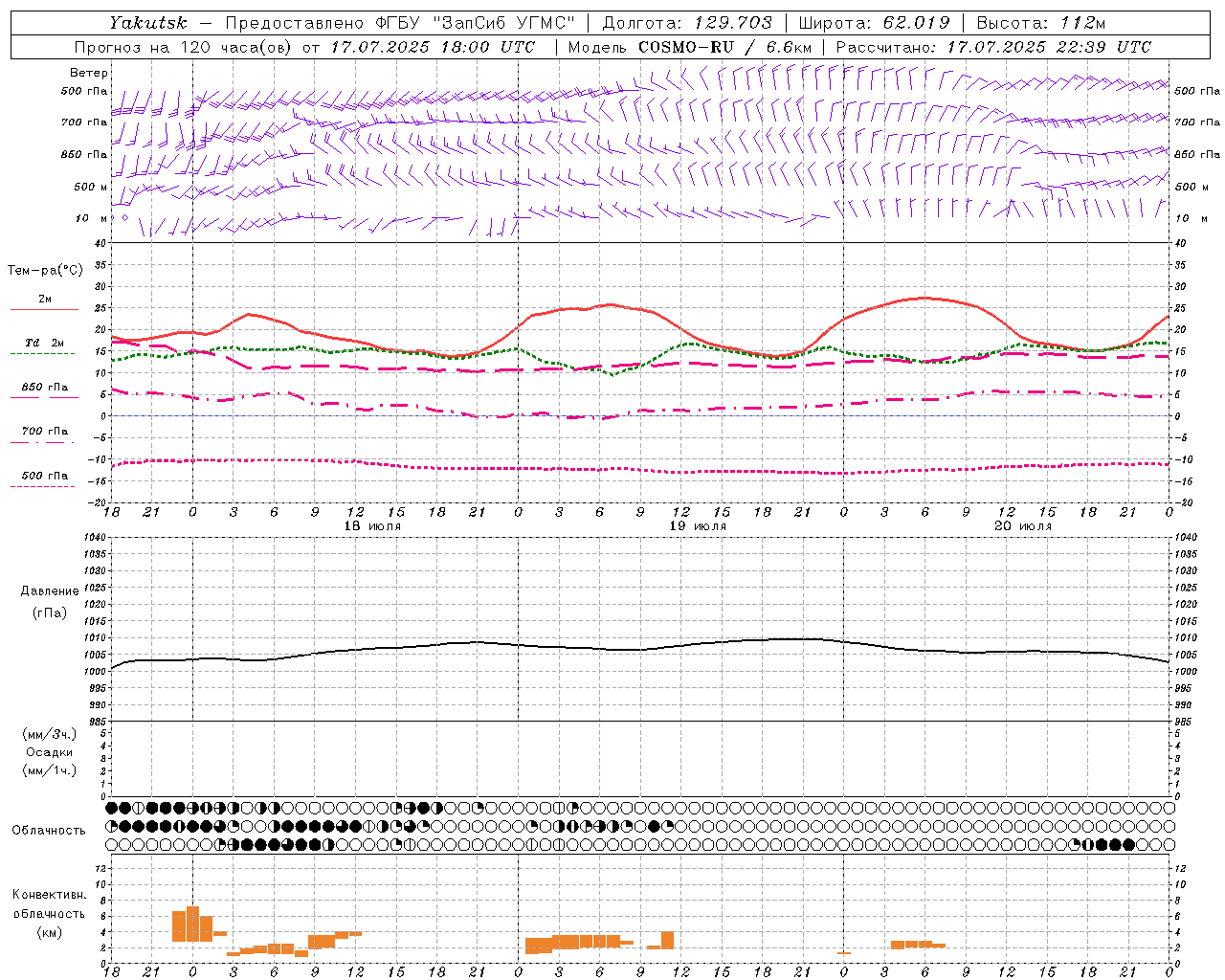Click the 'Широта: 62.019' latitude value
This screenshot has width=1225, height=980.
click(x=874, y=22)
